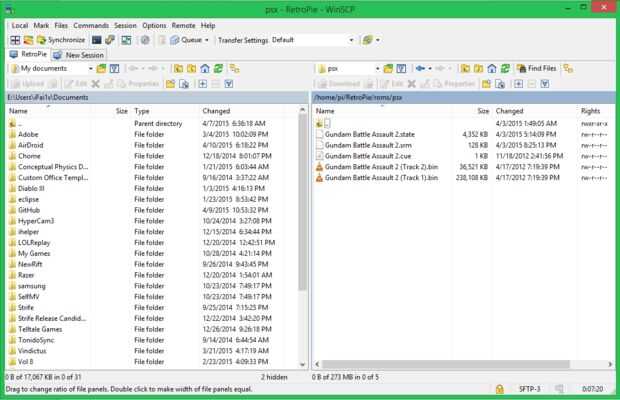Click the 2 hidden status text
This screenshot has height=400, width=620.
[274, 377]
